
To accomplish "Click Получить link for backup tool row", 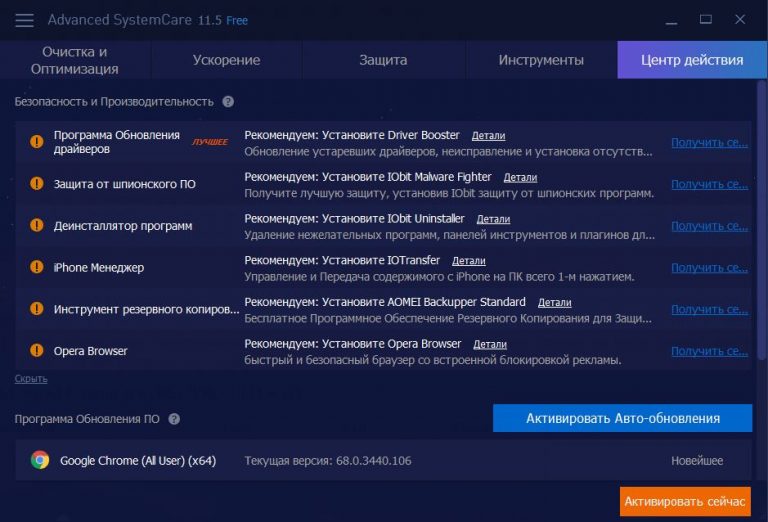I will 709,309.
